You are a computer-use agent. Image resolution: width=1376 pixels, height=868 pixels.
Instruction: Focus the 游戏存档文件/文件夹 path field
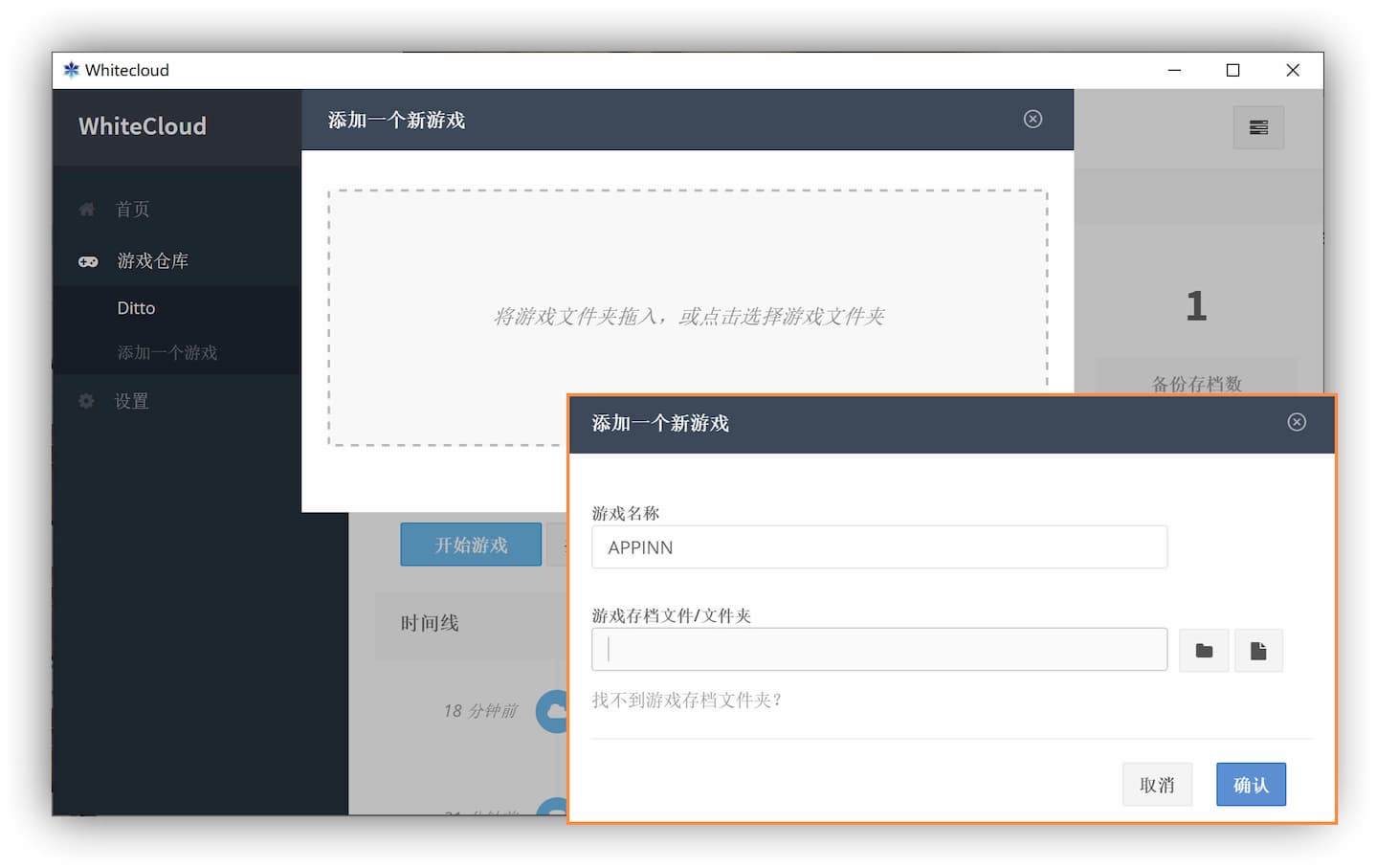(x=879, y=650)
